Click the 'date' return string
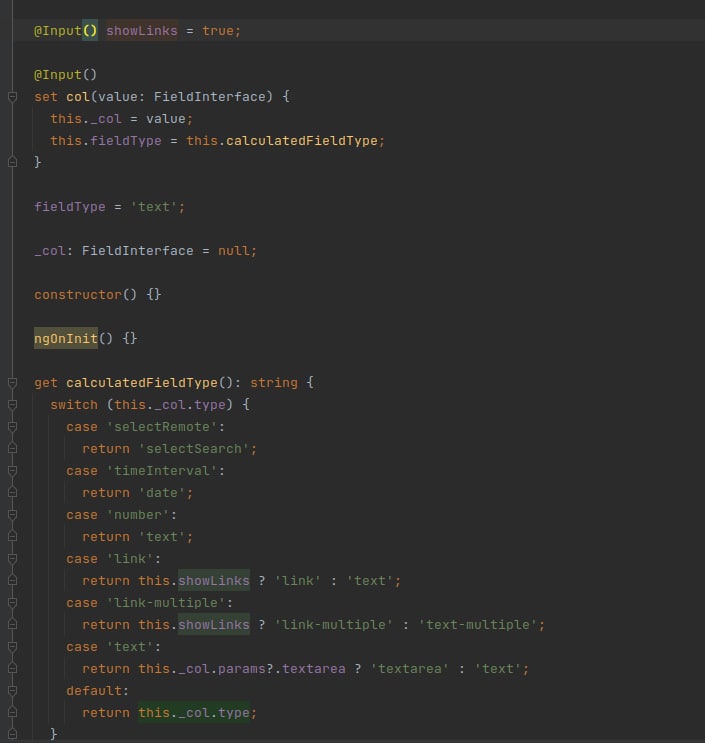Viewport: 705px width, 743px height. (162, 493)
